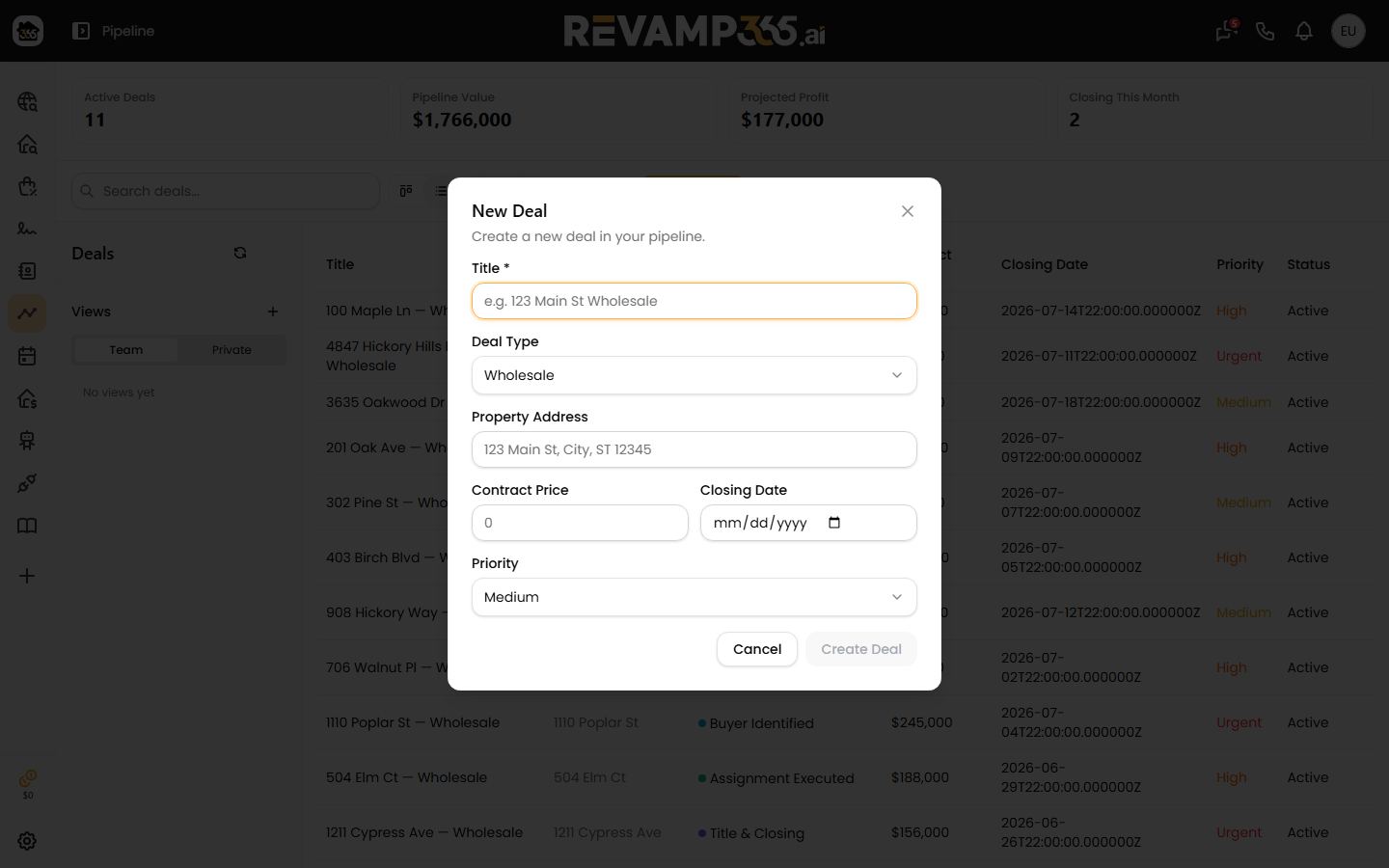This screenshot has height=868, width=1389.
Task: Add a new view with plus icon
Action: tap(273, 312)
